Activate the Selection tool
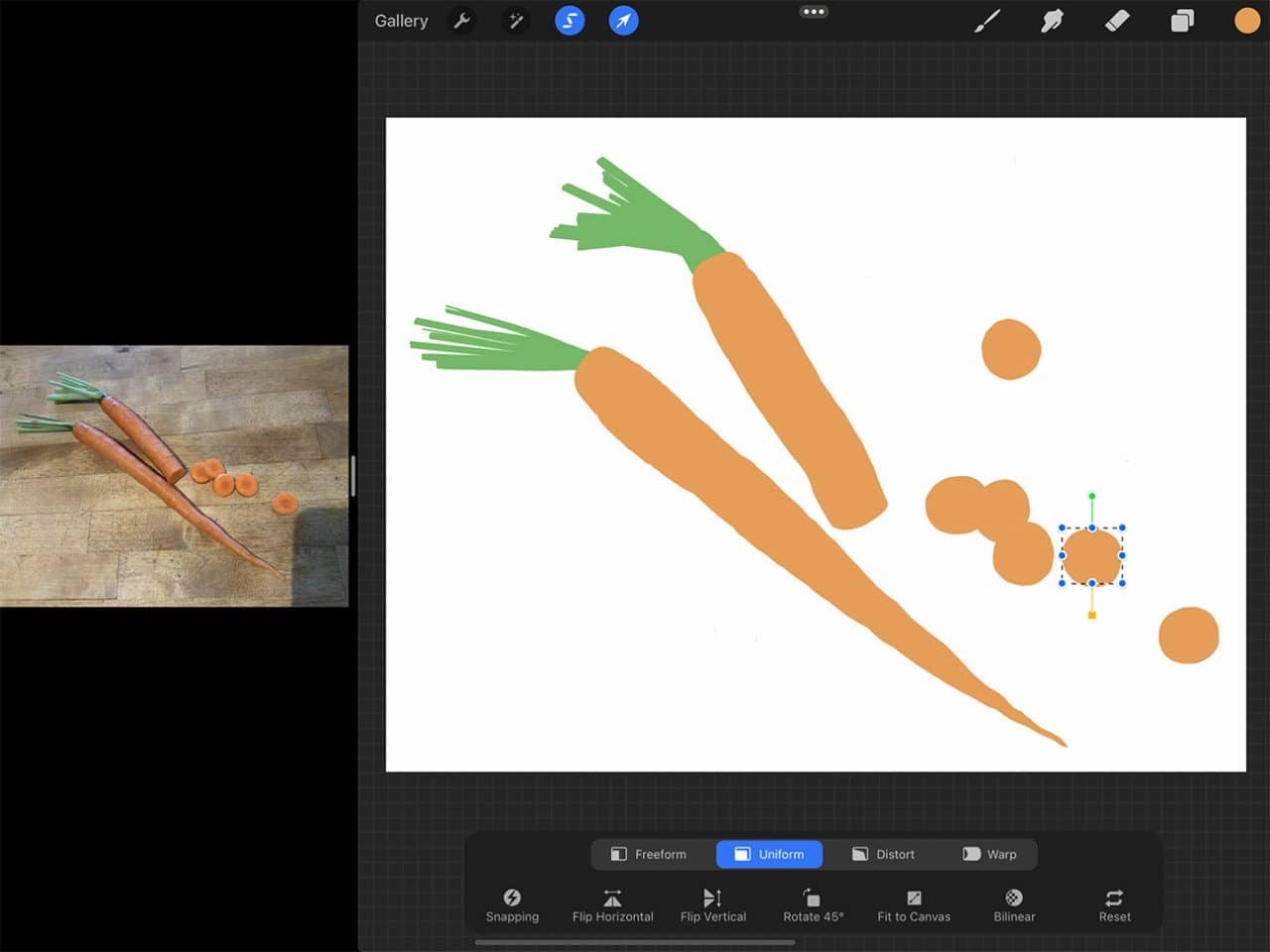This screenshot has width=1270, height=952. point(570,20)
